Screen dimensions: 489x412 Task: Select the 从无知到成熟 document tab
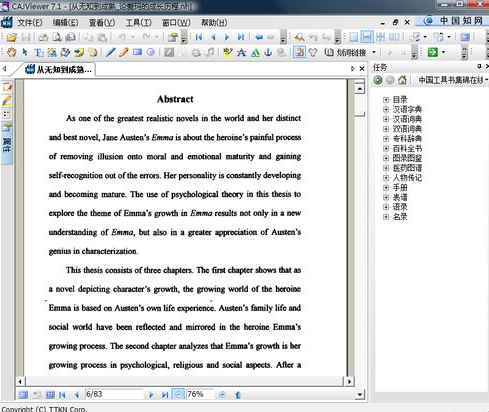point(58,69)
